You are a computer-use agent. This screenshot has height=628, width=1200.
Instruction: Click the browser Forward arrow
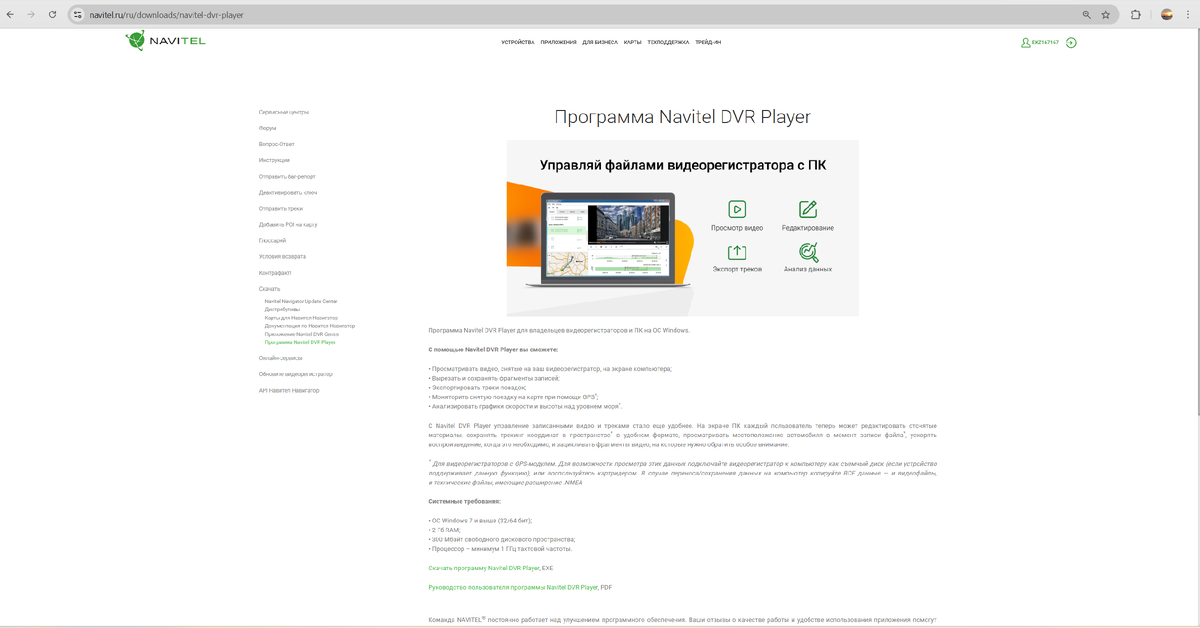[x=31, y=15]
